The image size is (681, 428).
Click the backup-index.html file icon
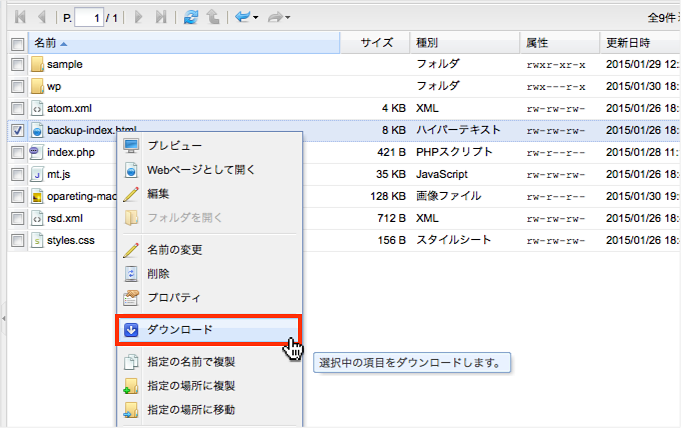37,130
